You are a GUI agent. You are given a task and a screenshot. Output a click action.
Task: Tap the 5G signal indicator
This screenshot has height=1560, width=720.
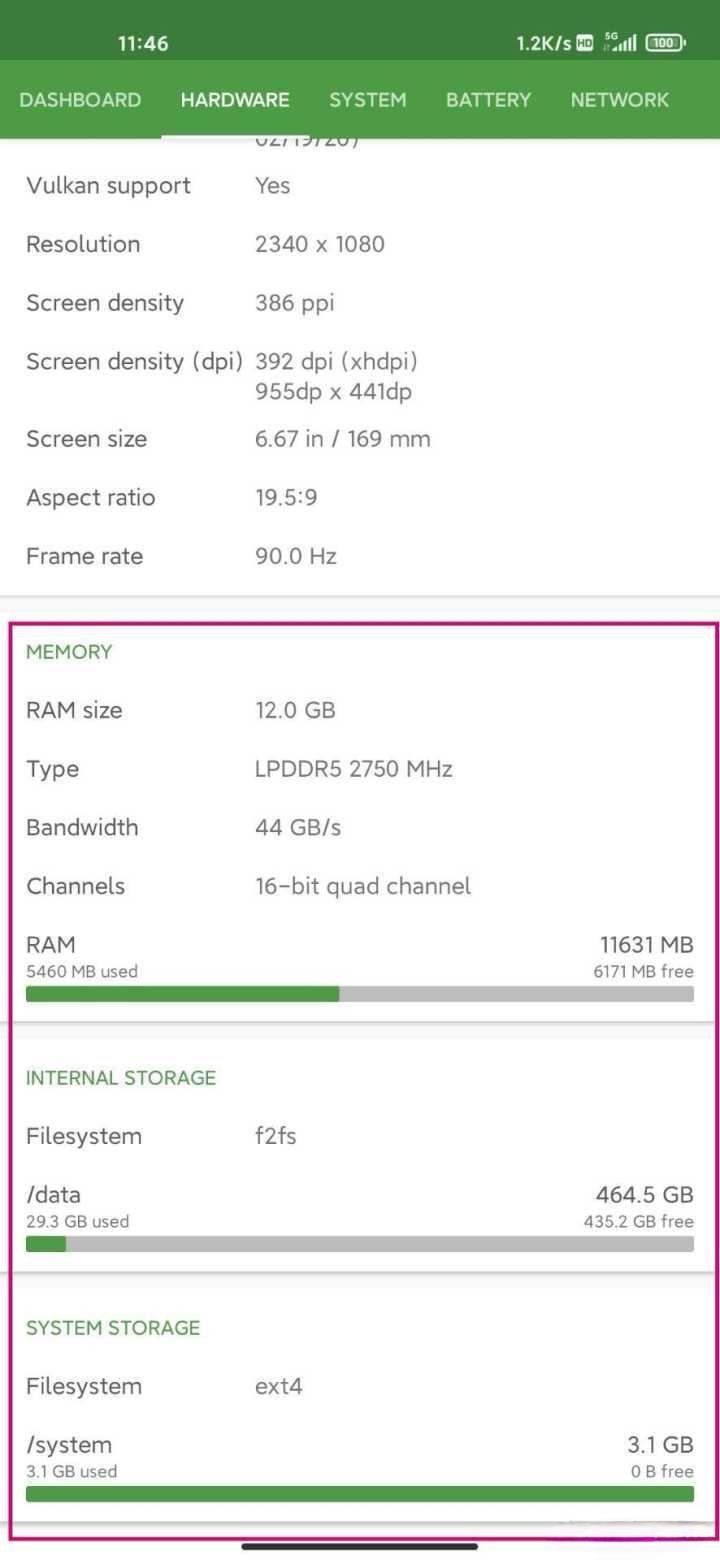pos(620,42)
